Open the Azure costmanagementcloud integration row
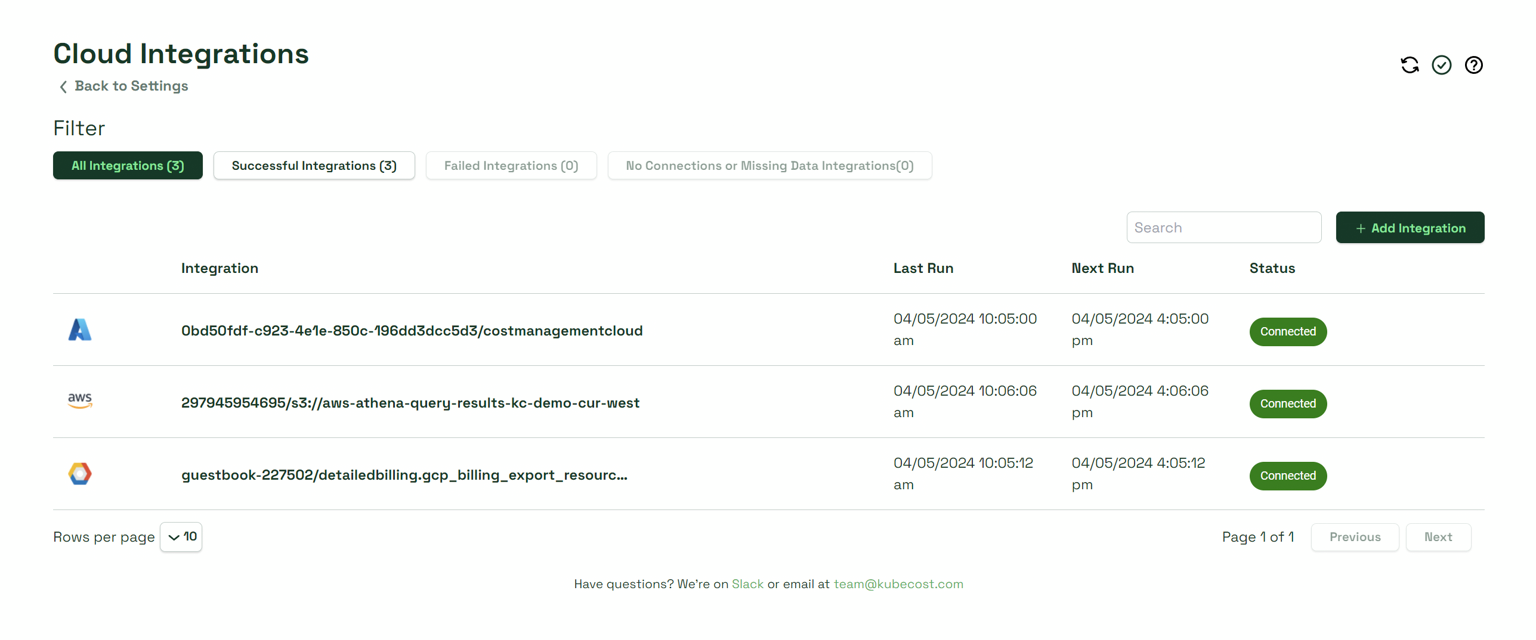This screenshot has height=640, width=1536. [x=411, y=331]
